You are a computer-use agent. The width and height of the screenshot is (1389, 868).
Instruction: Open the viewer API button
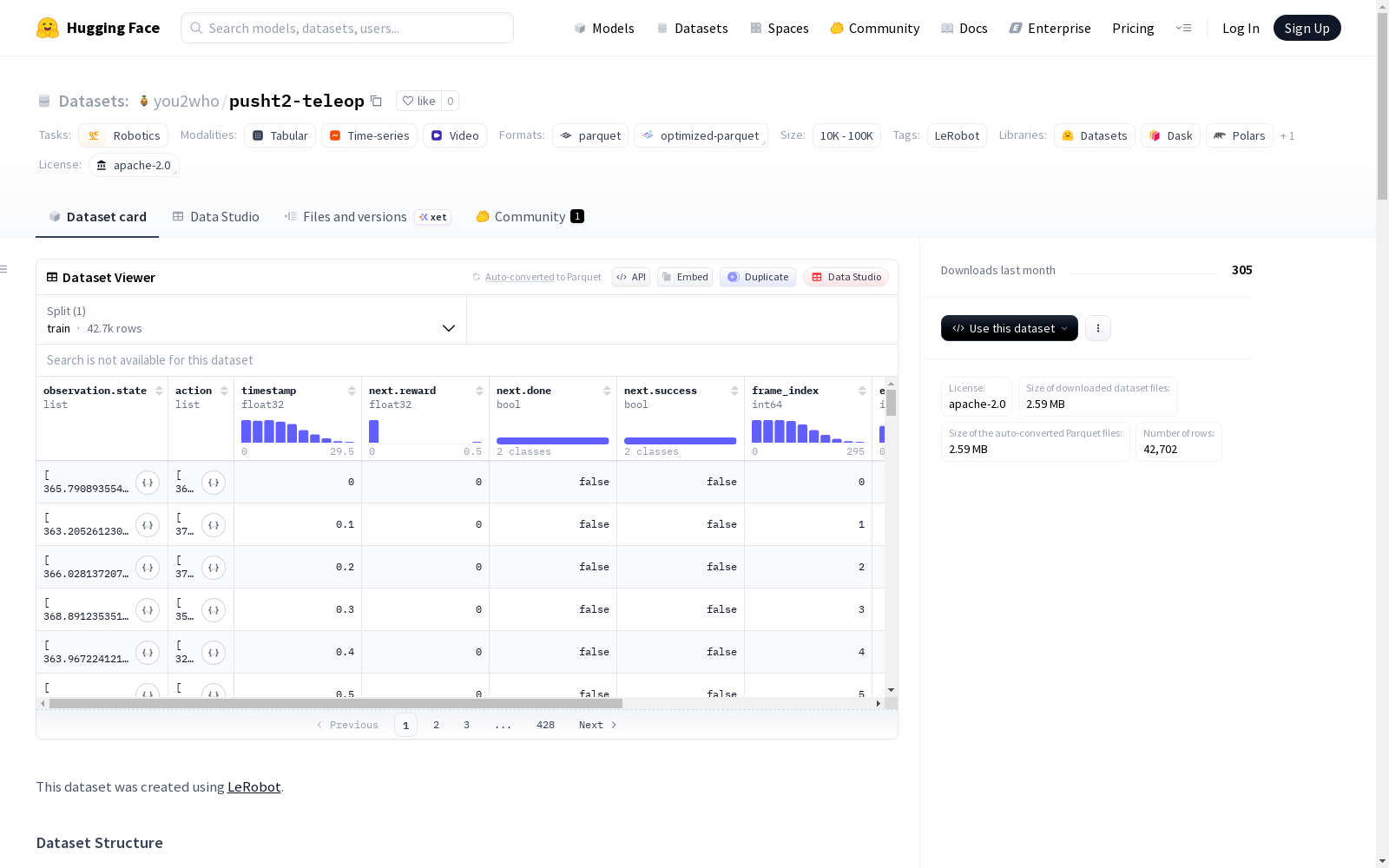click(631, 277)
